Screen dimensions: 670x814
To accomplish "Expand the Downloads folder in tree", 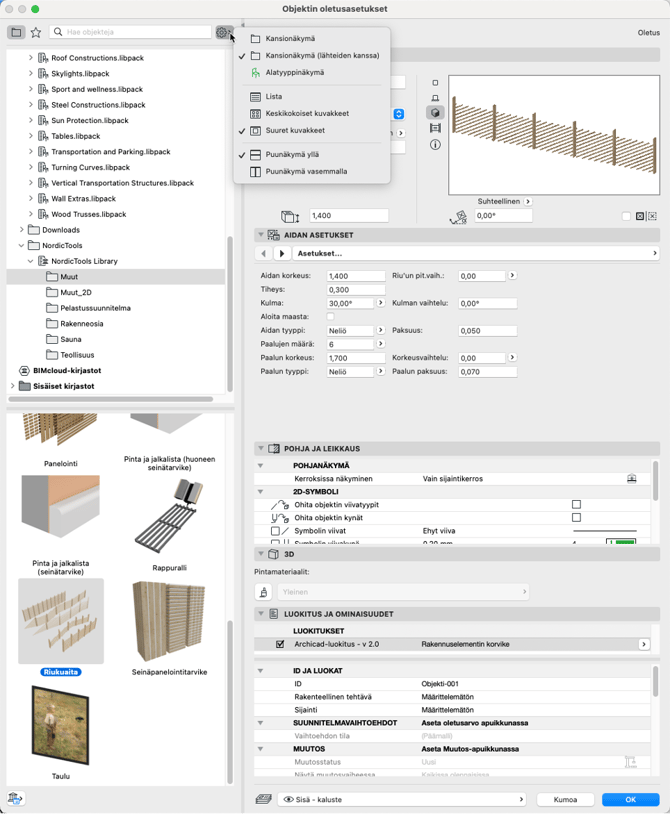I will [22, 230].
